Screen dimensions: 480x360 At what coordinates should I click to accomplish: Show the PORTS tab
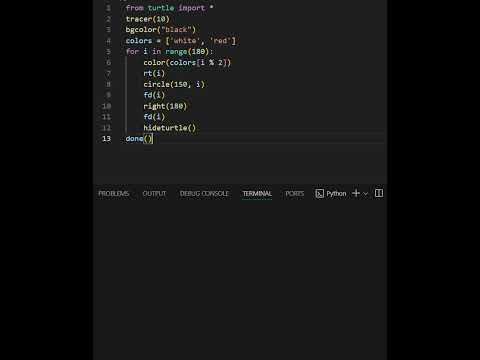[x=295, y=193]
